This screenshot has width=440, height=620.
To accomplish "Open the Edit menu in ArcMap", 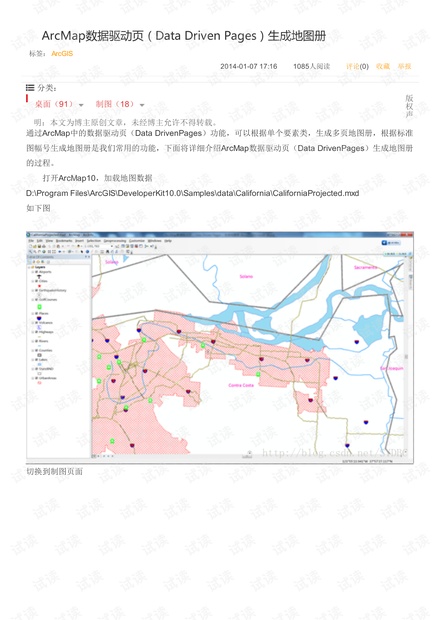I will tap(39, 241).
